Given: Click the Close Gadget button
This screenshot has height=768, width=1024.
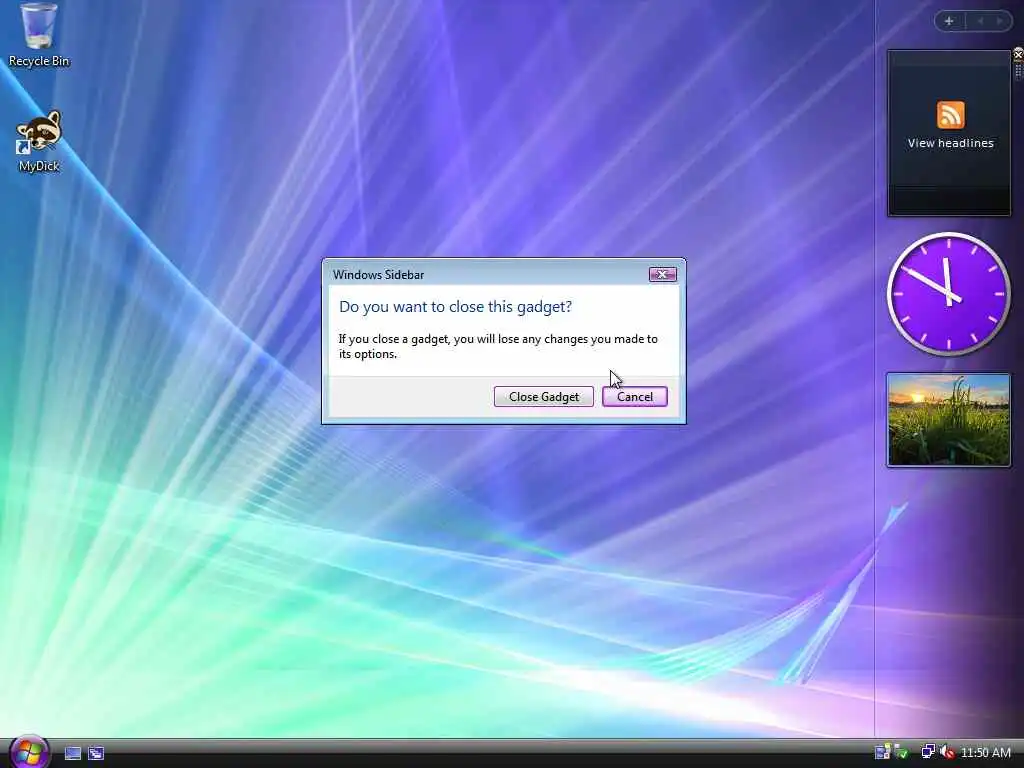Looking at the screenshot, I should pos(543,396).
